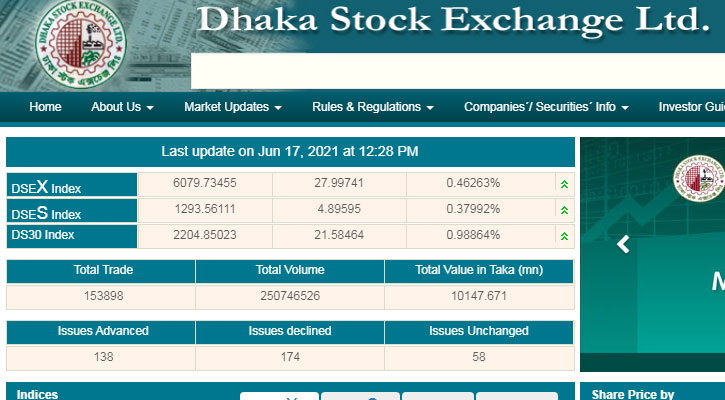Viewport: 725px width, 400px height.
Task: Select the second tab in Indices panel
Action: 360,396
